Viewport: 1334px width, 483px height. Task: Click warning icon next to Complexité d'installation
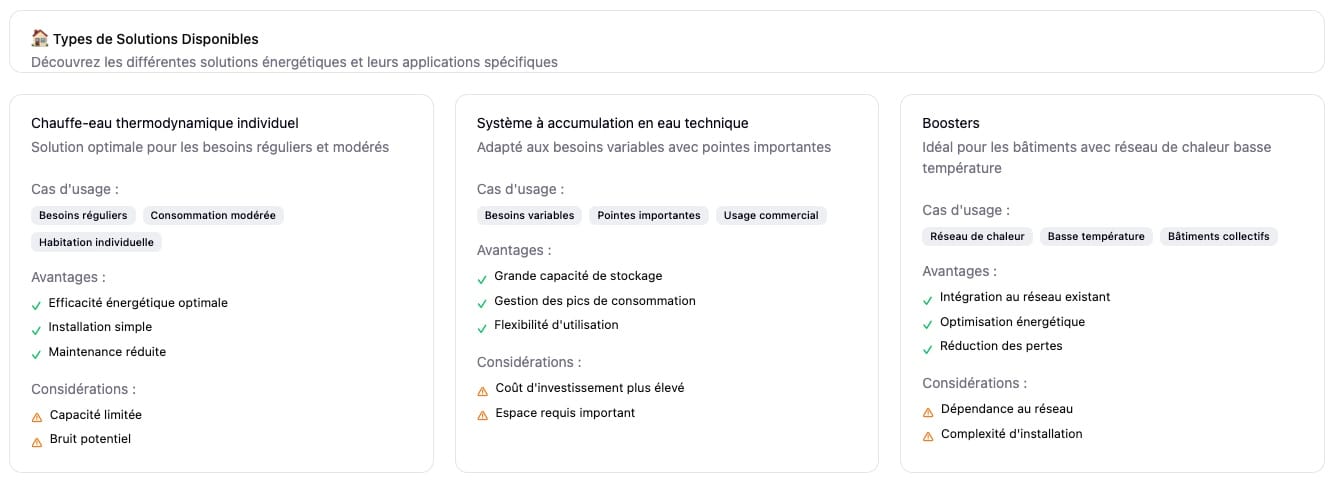pos(929,435)
